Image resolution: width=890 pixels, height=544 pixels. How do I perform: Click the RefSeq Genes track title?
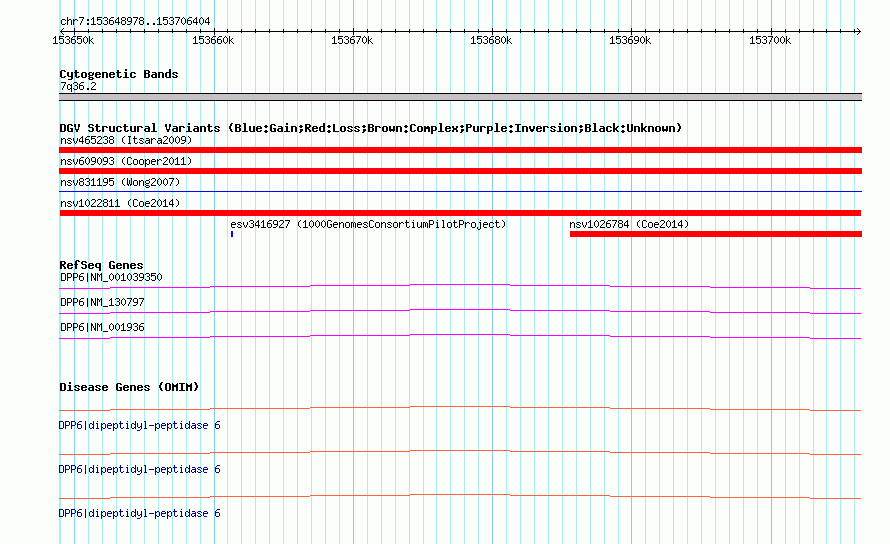tap(101, 265)
